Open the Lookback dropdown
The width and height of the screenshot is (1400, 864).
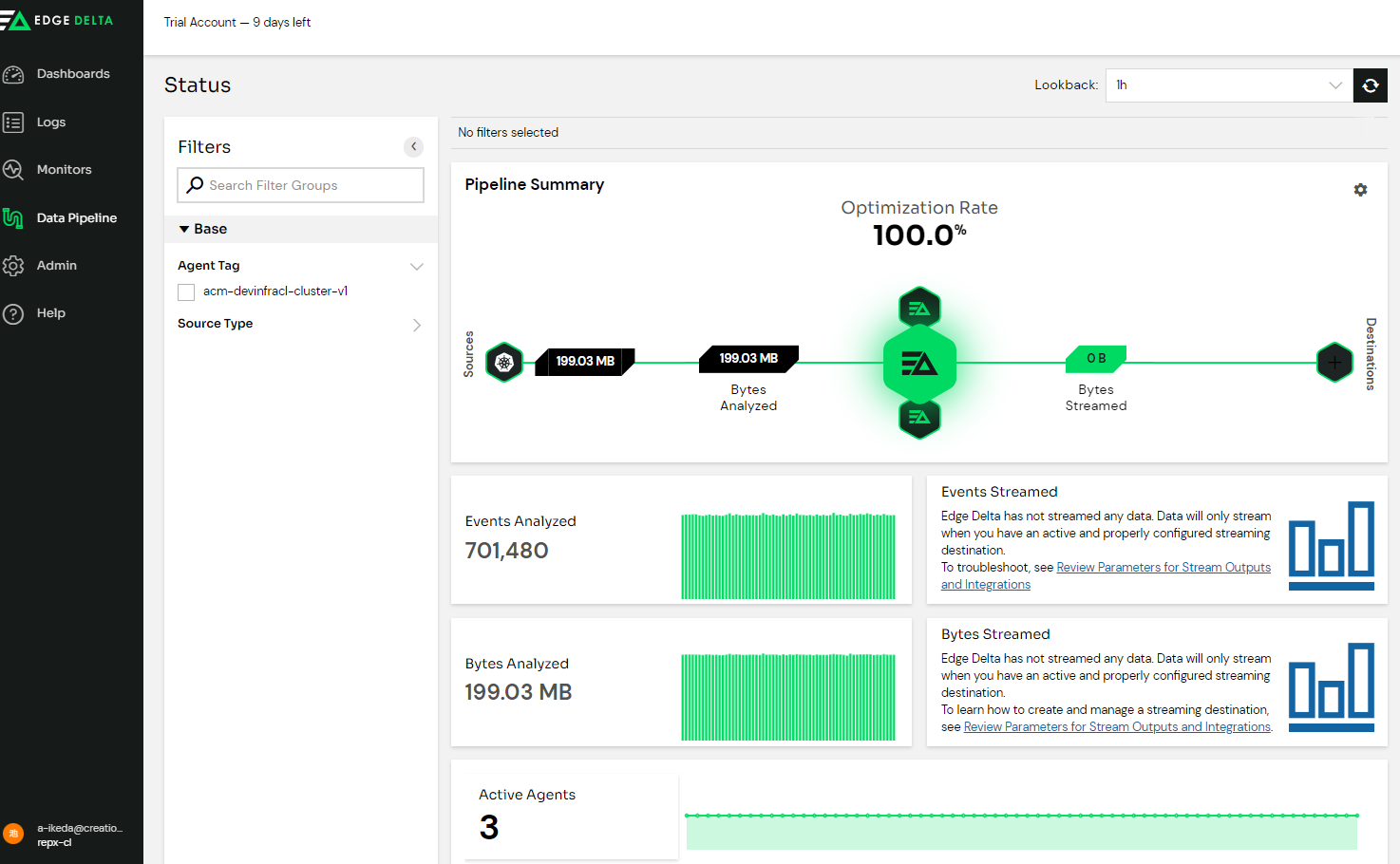pyautogui.click(x=1229, y=85)
